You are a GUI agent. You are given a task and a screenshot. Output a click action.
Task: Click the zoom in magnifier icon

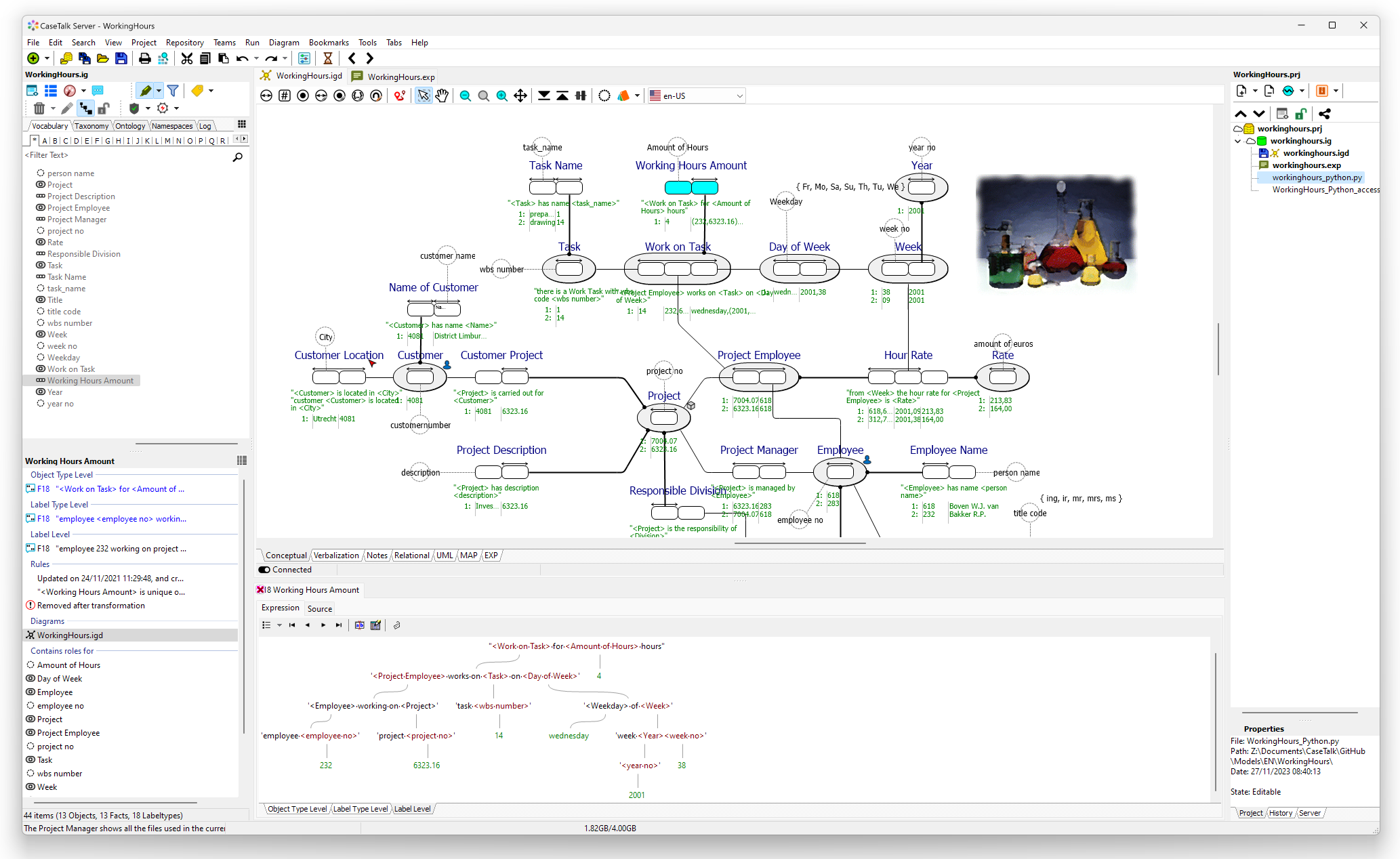pos(501,96)
